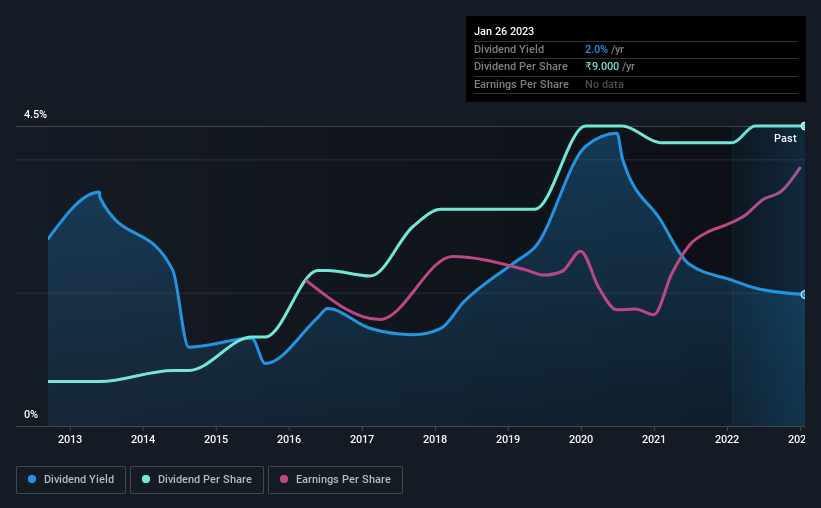Click the Jan 26 2023 tooltip date
The height and width of the screenshot is (508, 821).
(x=504, y=31)
